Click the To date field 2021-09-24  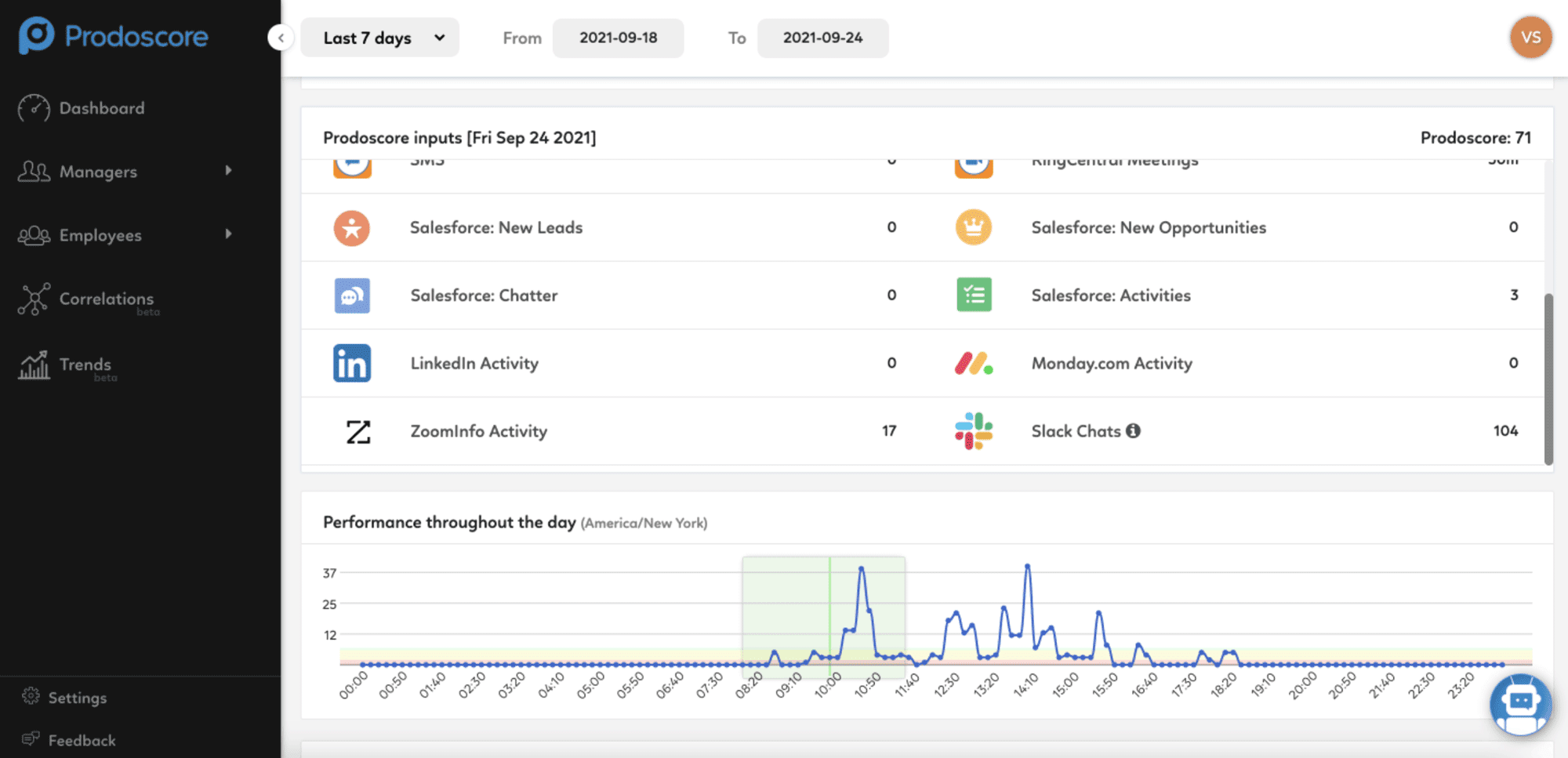[x=822, y=38]
